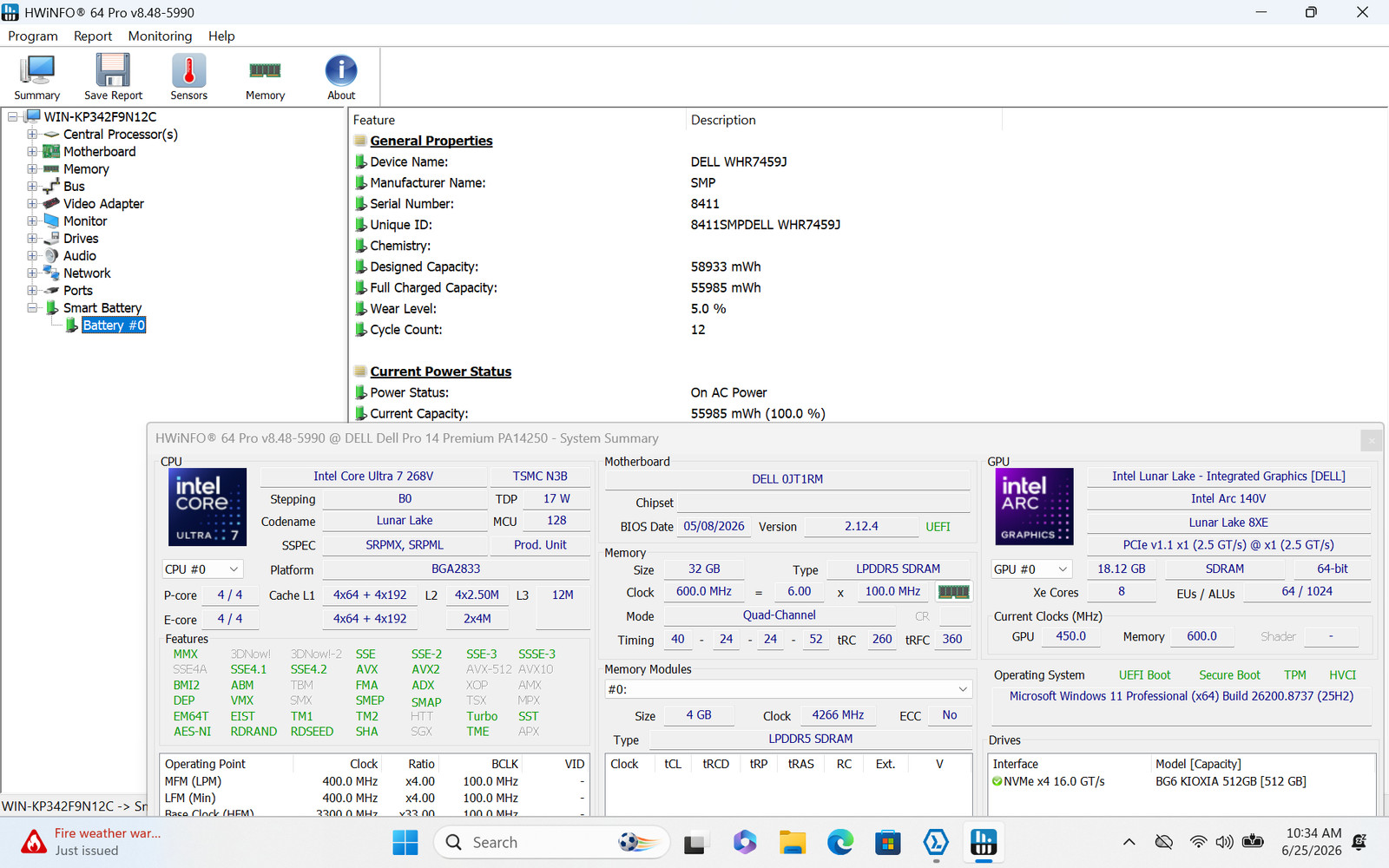Open the Report menu

click(93, 36)
